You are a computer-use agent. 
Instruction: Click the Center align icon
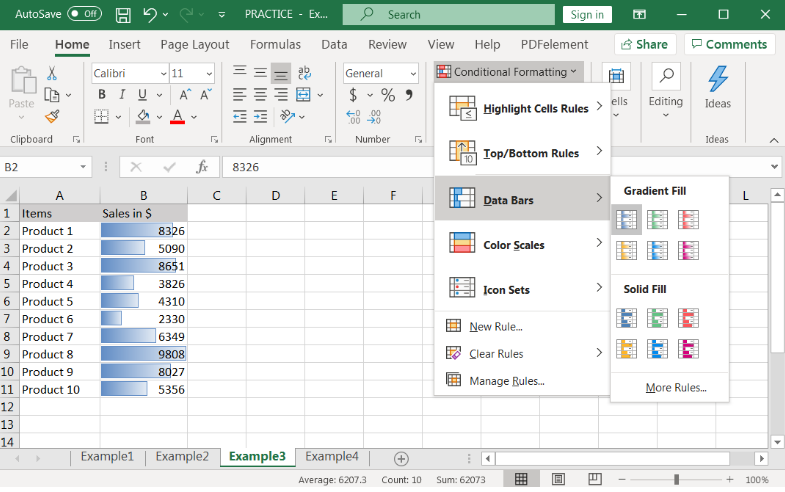[260, 95]
